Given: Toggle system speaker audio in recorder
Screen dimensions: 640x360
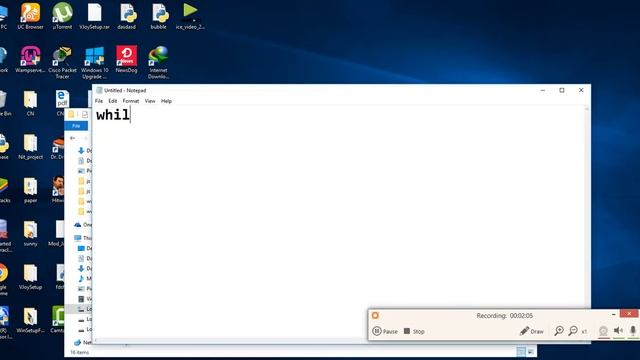Looking at the screenshot, I should coord(618,331).
